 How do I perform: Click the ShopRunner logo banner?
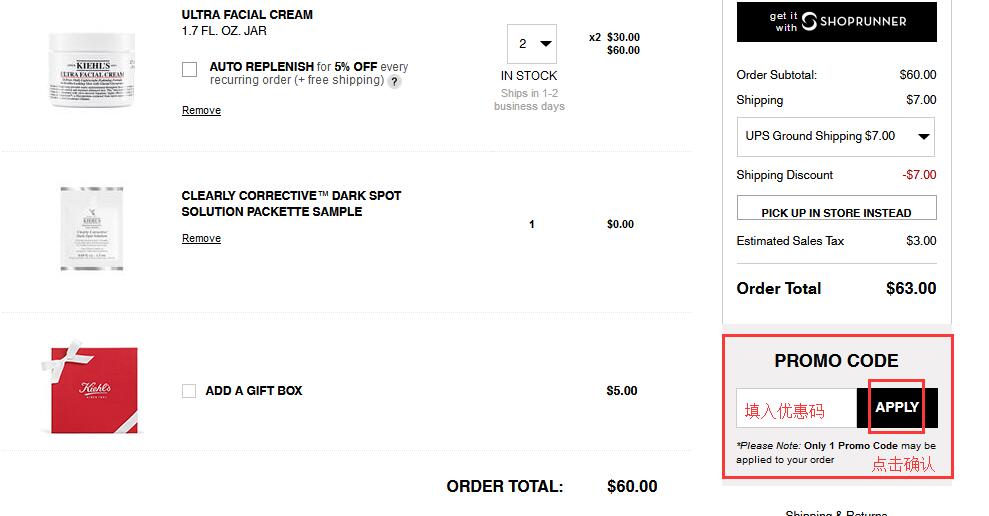[836, 22]
